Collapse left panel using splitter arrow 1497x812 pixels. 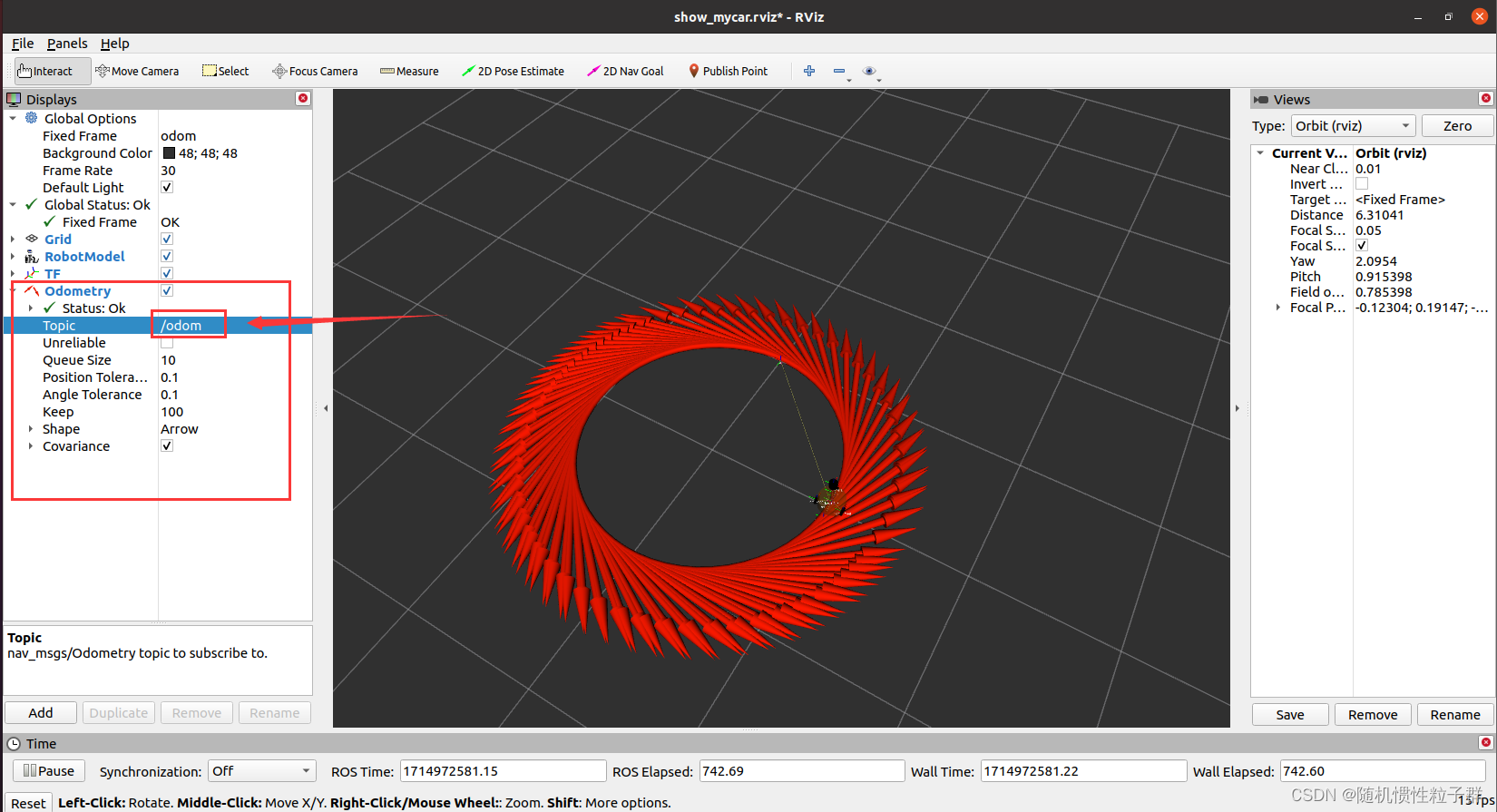pos(326,408)
